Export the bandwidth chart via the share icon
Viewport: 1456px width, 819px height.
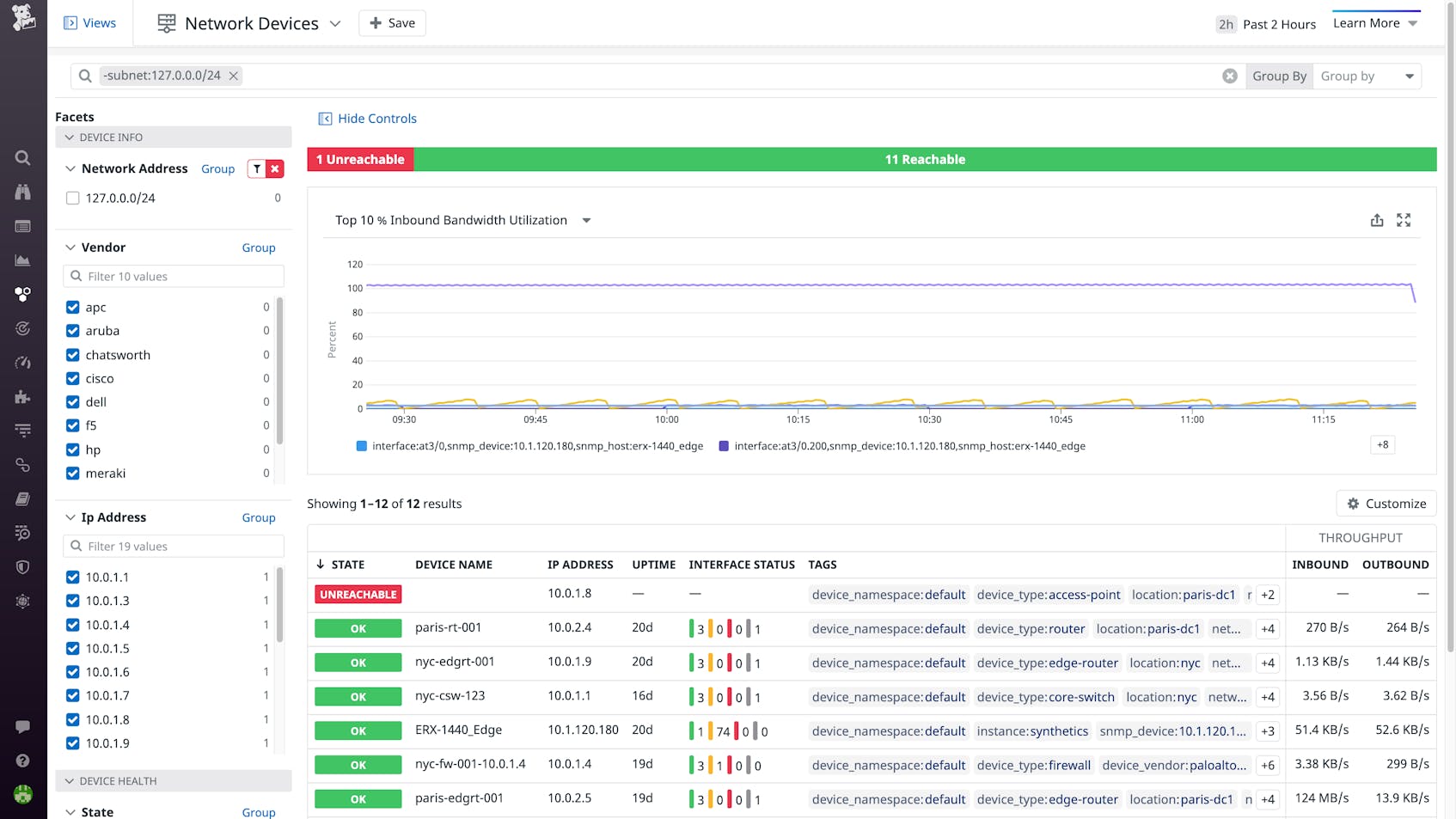point(1377,220)
